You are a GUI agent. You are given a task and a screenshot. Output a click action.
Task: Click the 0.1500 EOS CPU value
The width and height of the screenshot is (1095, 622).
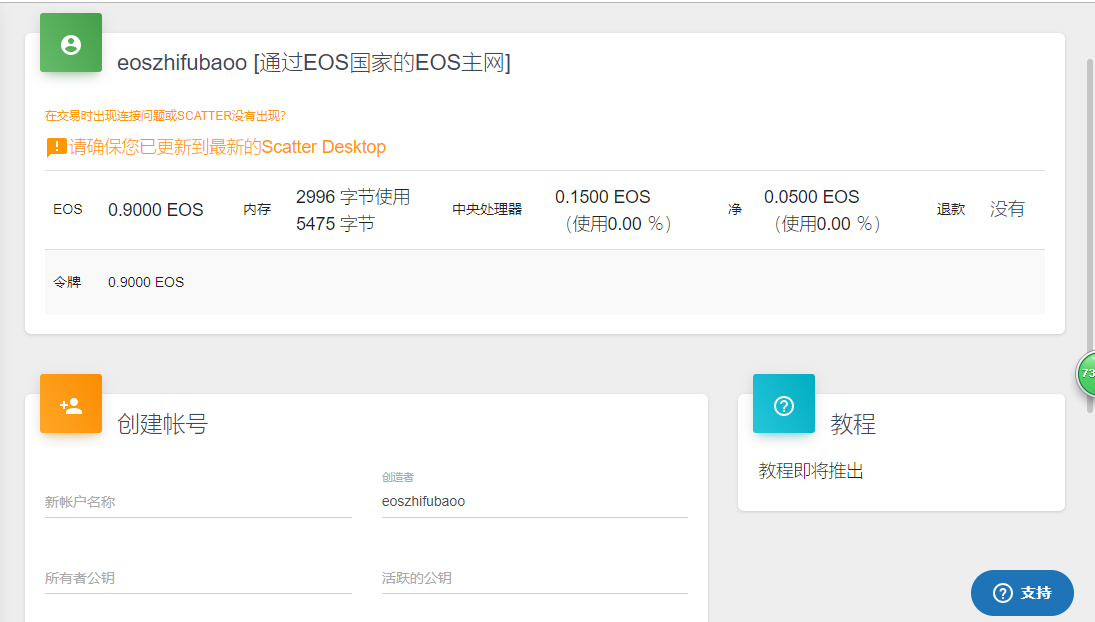pos(603,197)
